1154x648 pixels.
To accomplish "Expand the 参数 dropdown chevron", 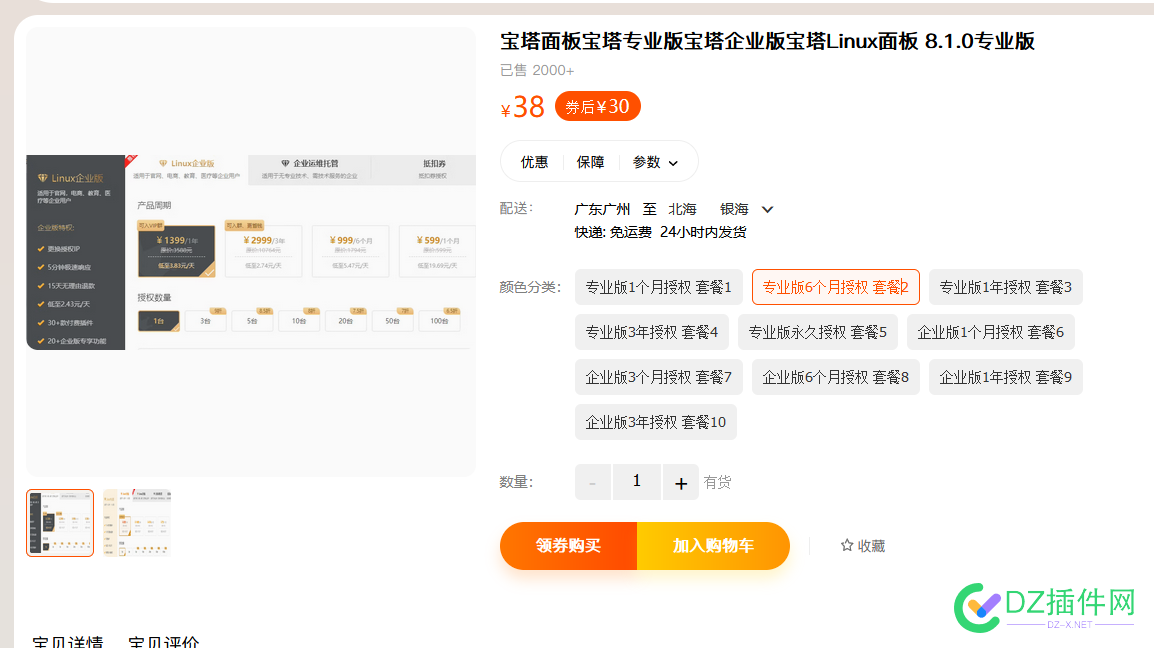I will (x=673, y=163).
